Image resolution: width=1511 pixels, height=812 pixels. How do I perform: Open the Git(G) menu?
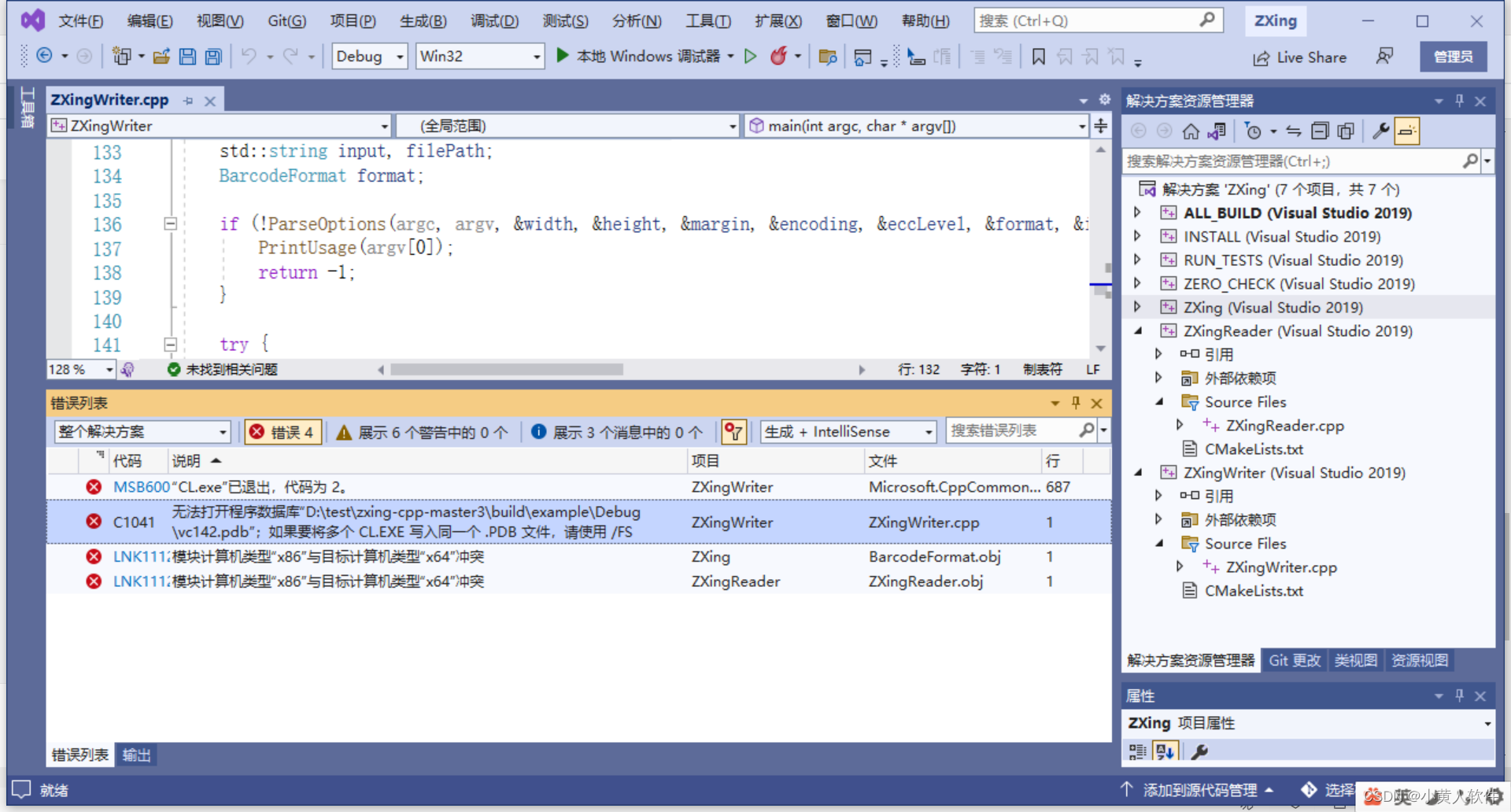[286, 20]
